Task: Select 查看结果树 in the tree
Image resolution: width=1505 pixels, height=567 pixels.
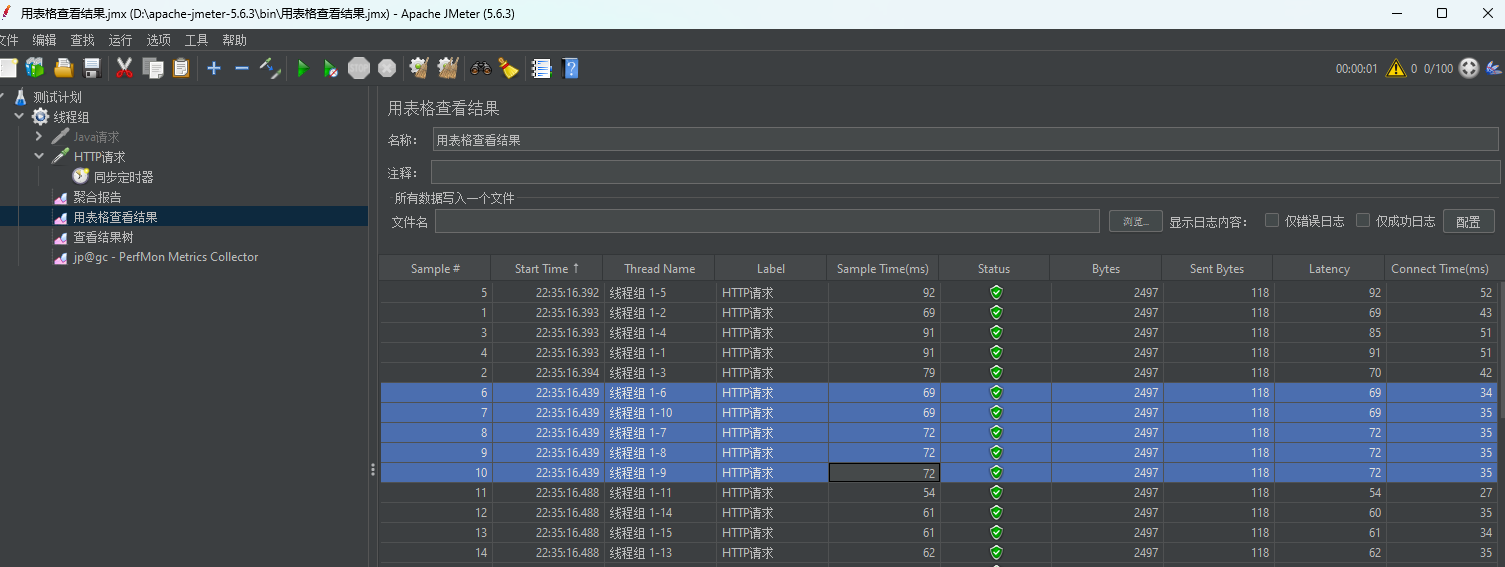Action: click(103, 237)
